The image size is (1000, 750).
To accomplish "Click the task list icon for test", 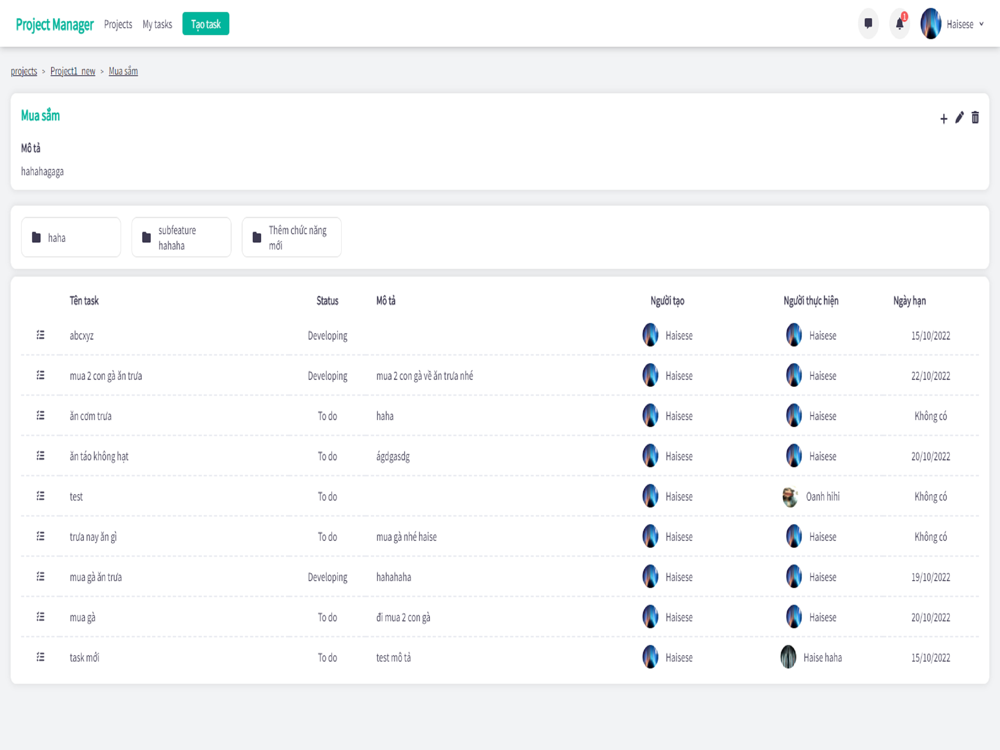I will (x=40, y=496).
